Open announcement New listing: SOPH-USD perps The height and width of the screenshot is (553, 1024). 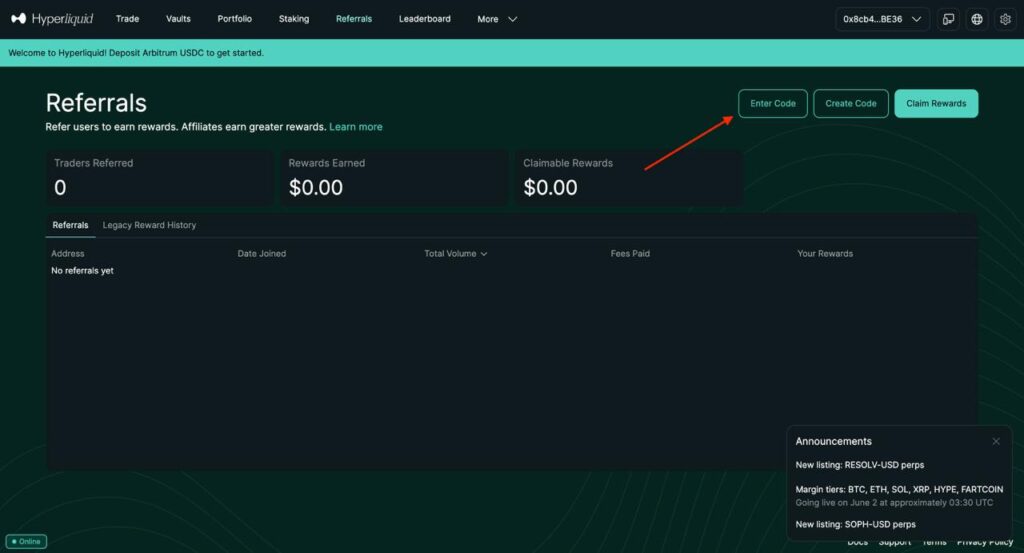tap(856, 524)
